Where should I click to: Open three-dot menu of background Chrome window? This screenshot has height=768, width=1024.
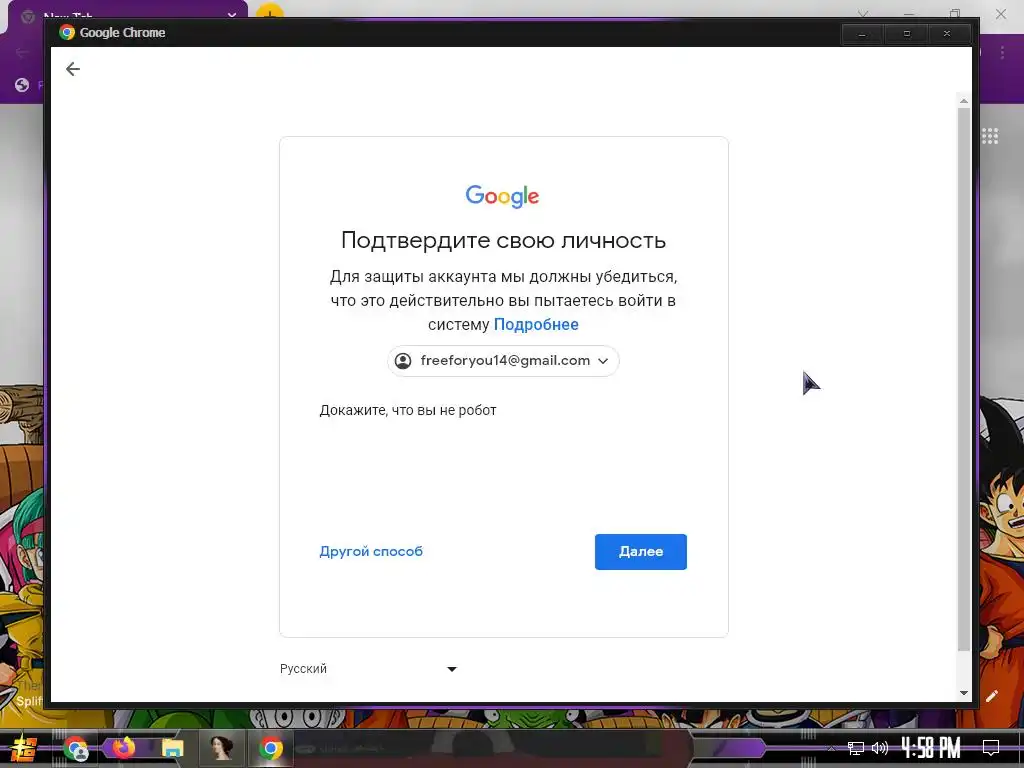coord(1002,53)
